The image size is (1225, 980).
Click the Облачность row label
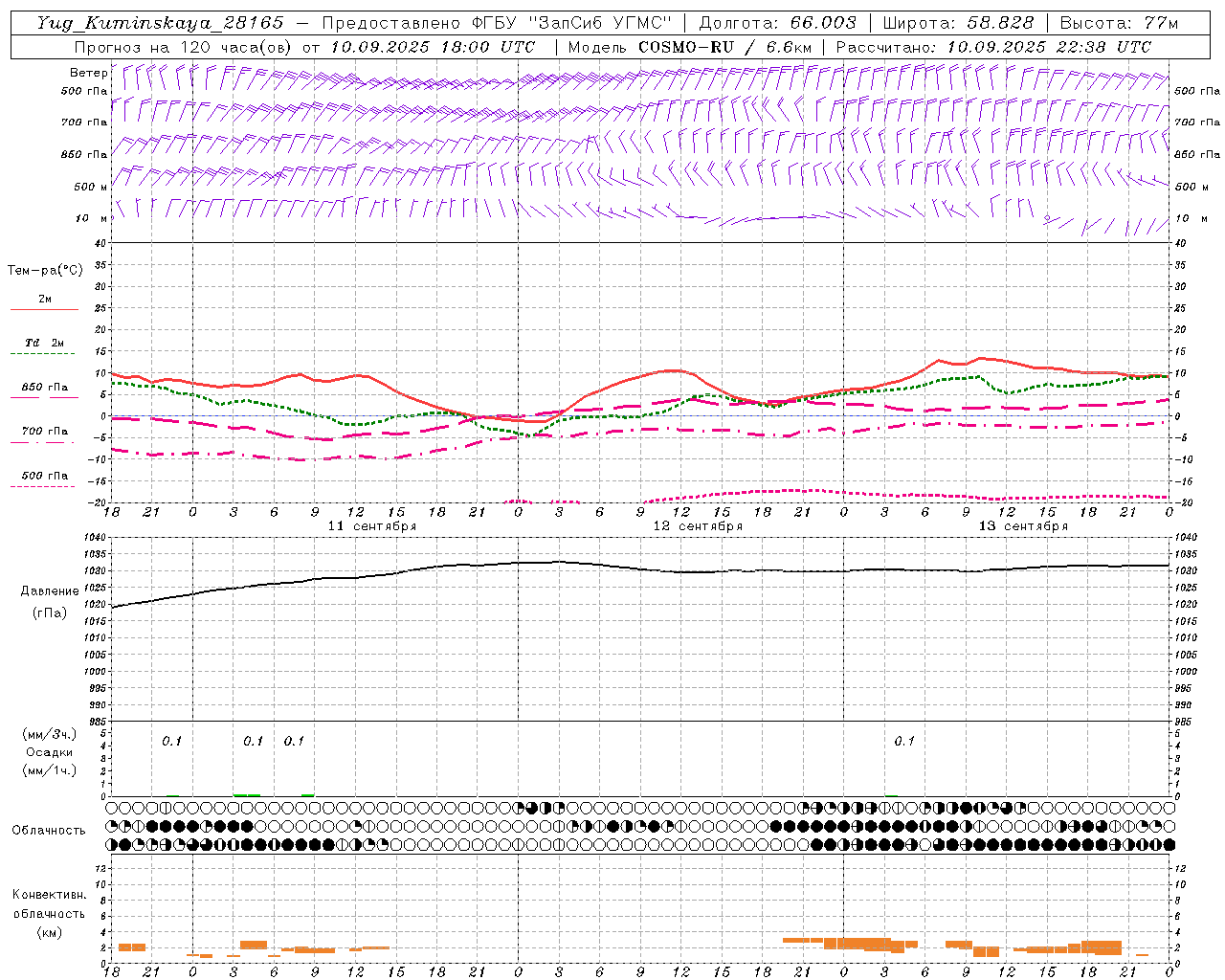[x=49, y=831]
